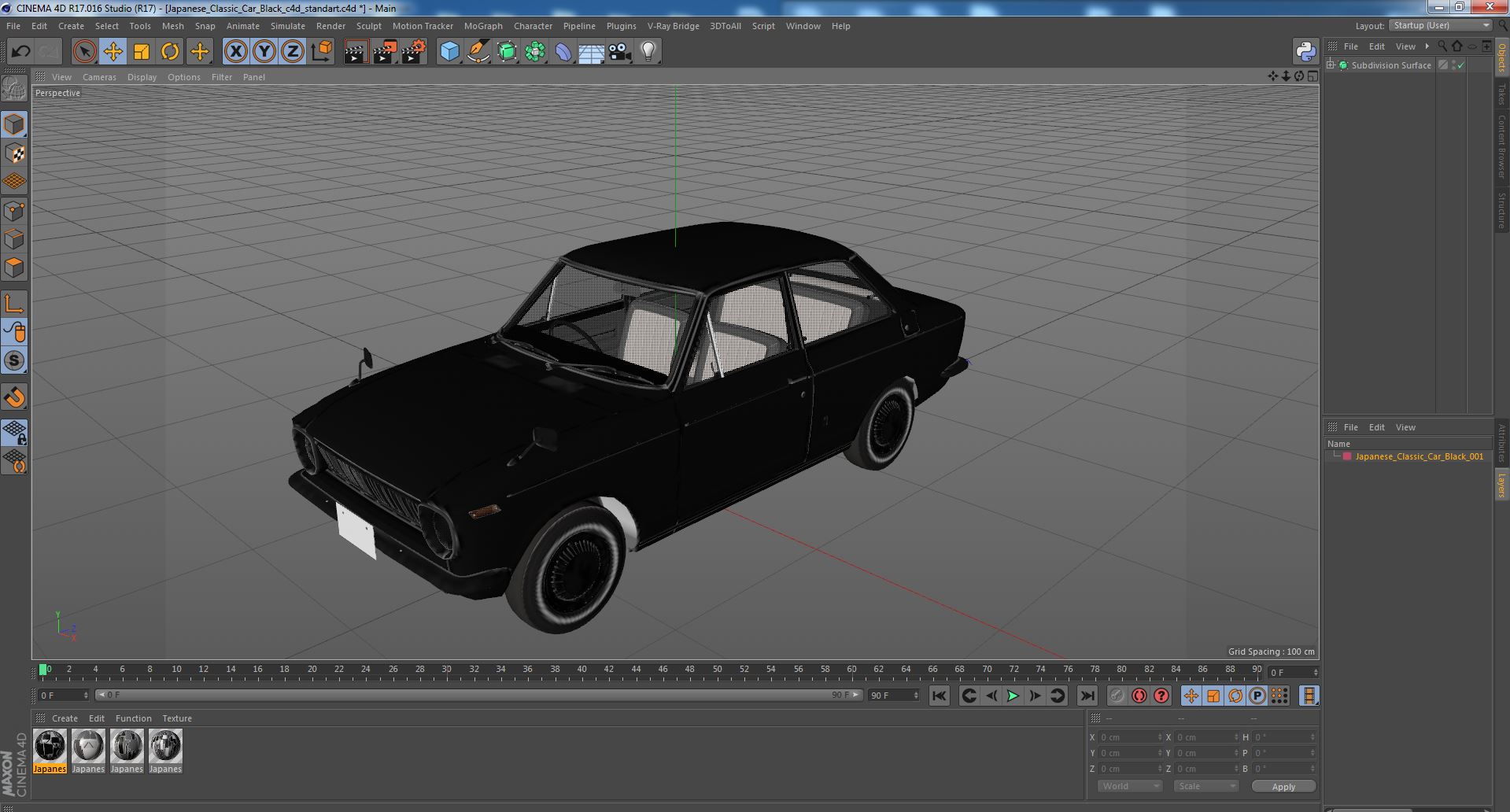Screen dimensions: 1510x812
Task: Switch to Edges mode
Action: (x=14, y=239)
